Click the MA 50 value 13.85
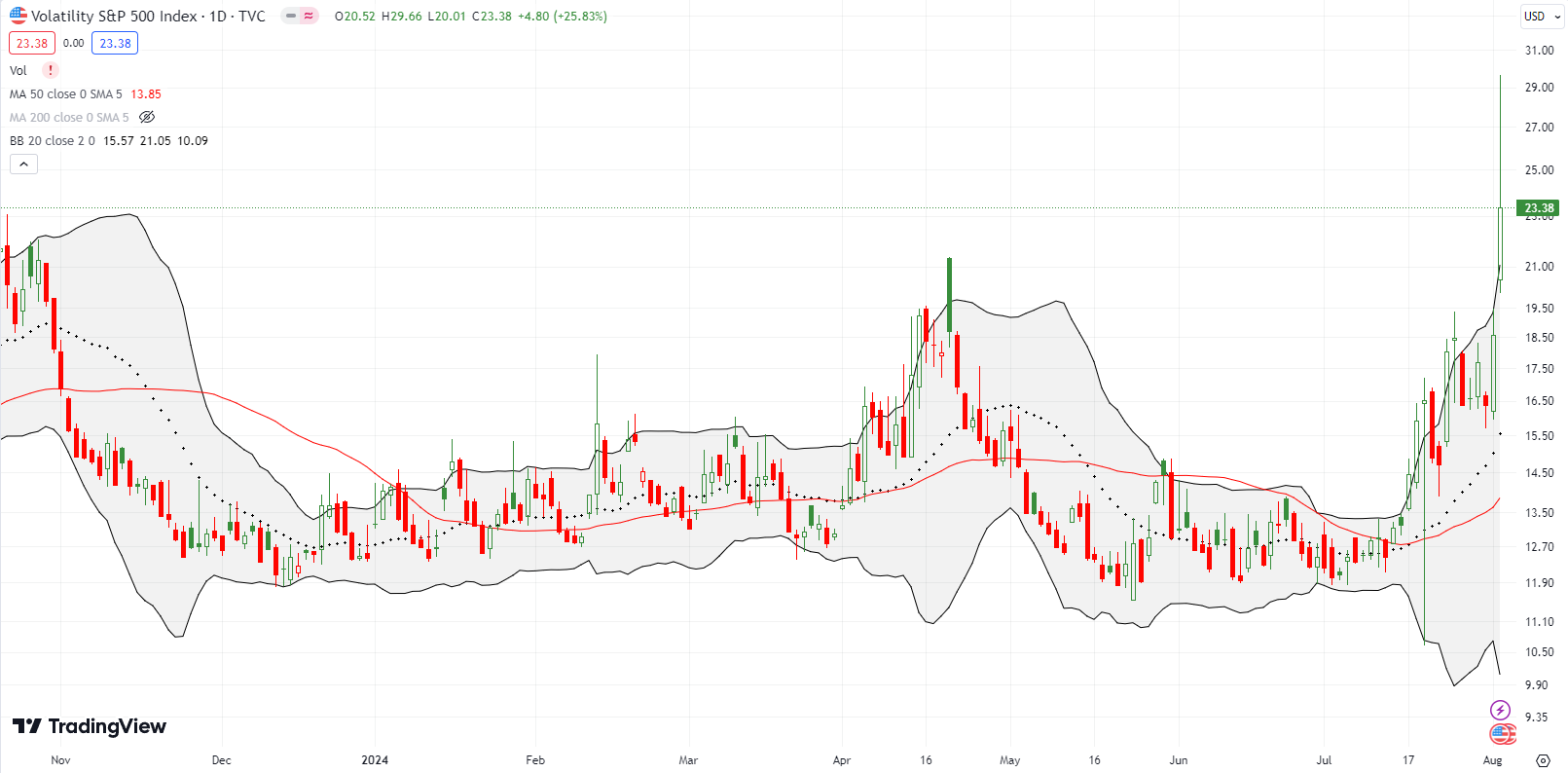Screen dimensions: 1568x773 (146, 94)
